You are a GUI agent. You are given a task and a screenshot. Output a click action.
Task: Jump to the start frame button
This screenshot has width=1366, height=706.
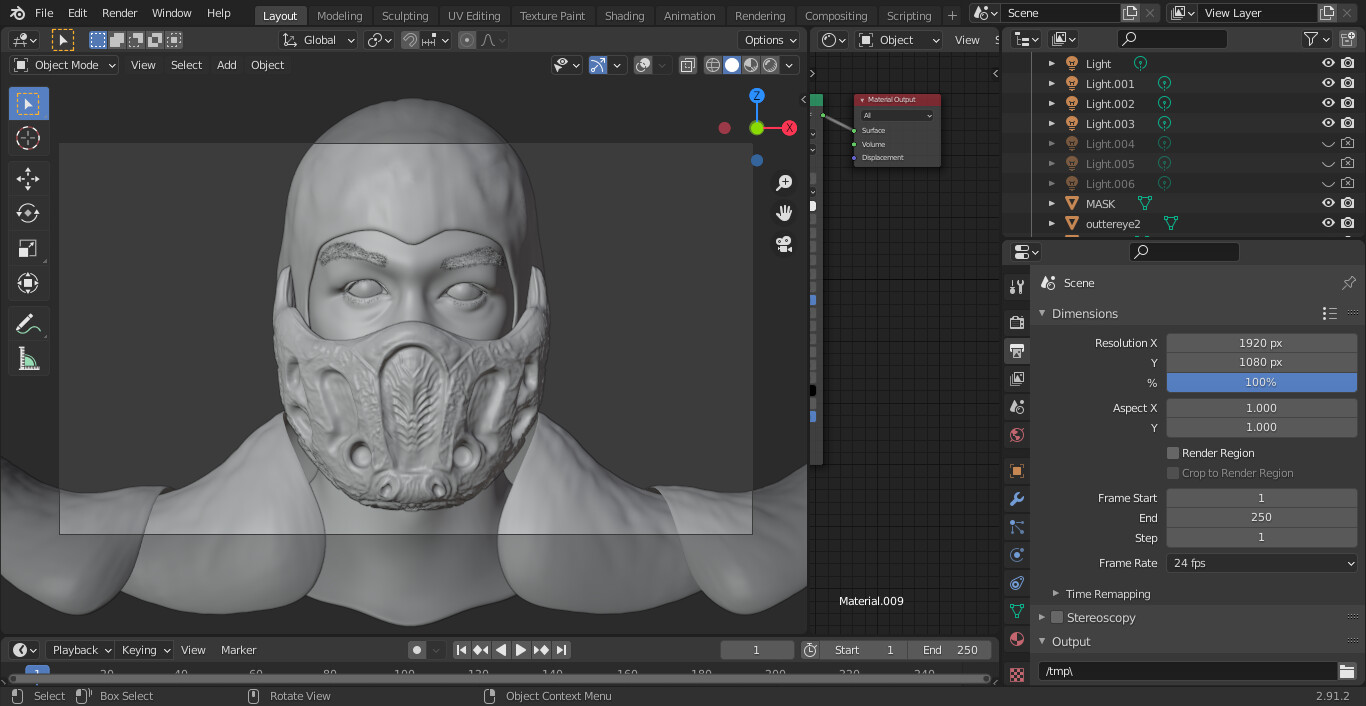tap(462, 650)
